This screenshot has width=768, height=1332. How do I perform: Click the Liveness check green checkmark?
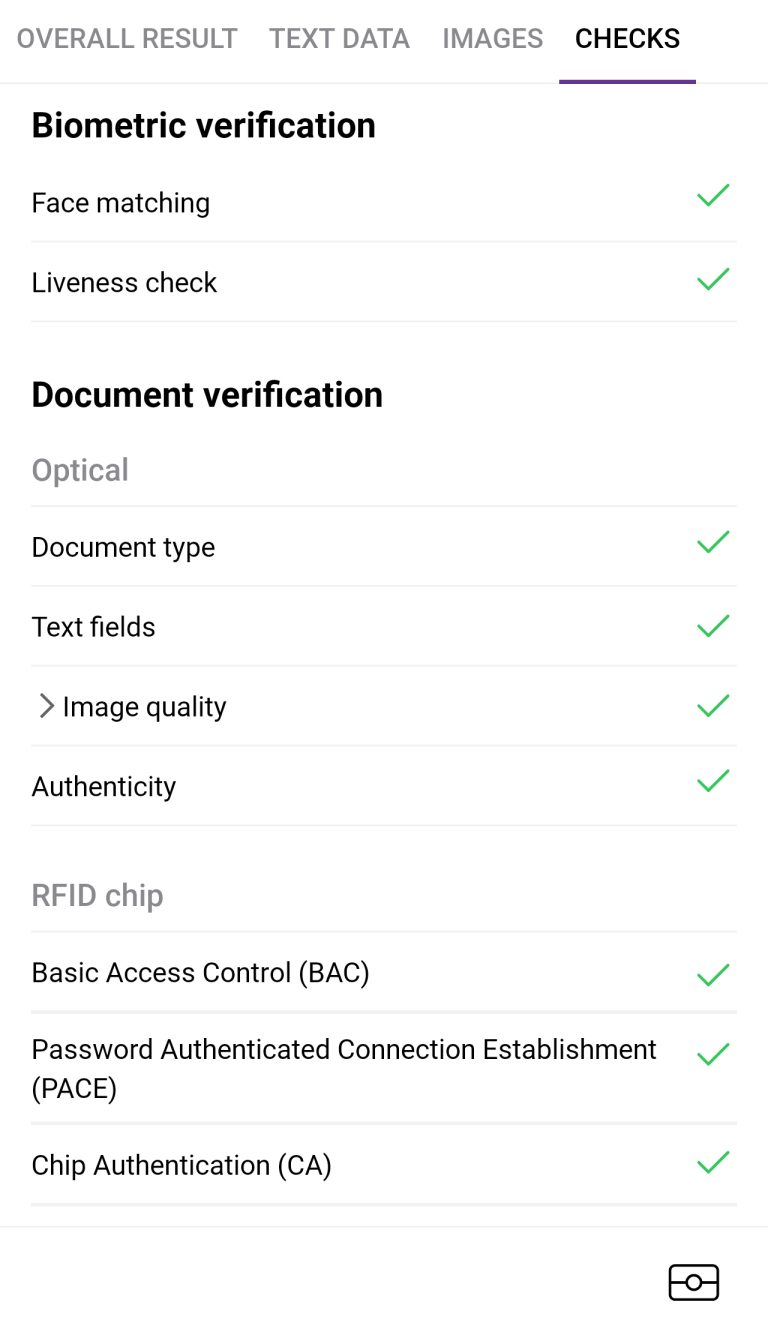713,279
